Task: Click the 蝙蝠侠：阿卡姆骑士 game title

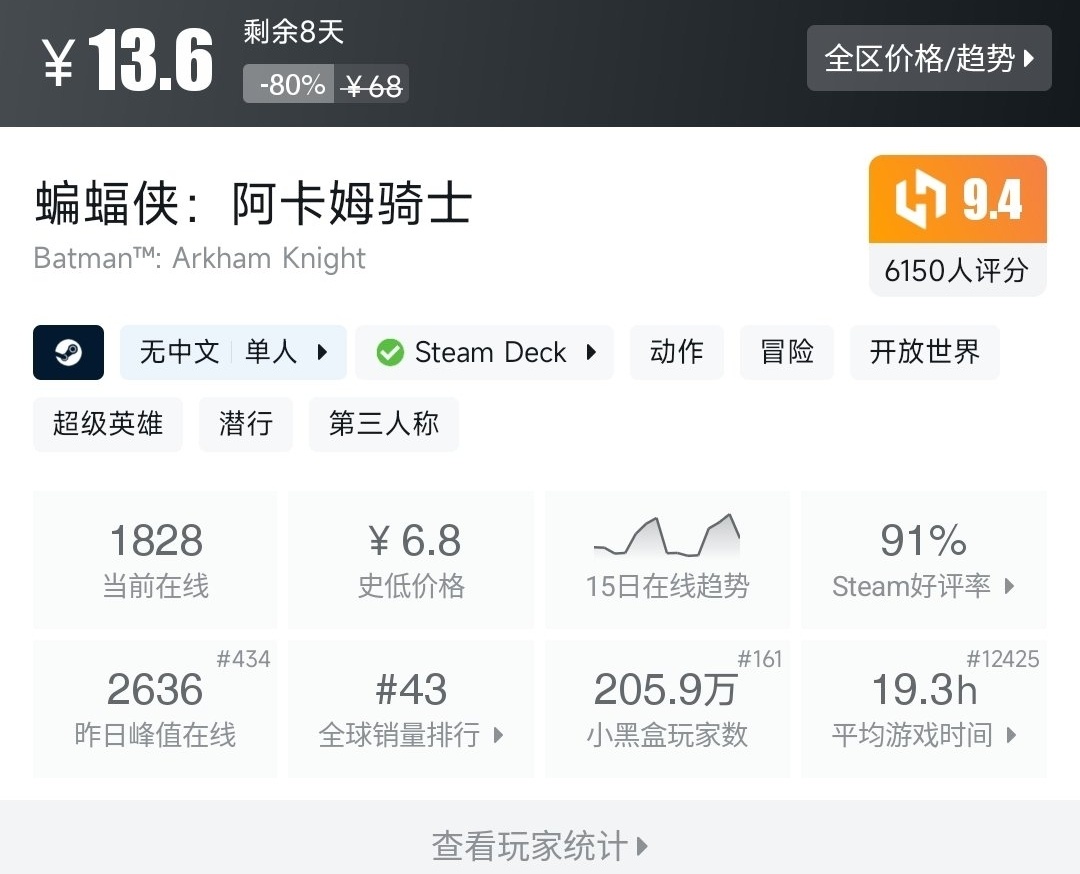Action: (x=253, y=204)
